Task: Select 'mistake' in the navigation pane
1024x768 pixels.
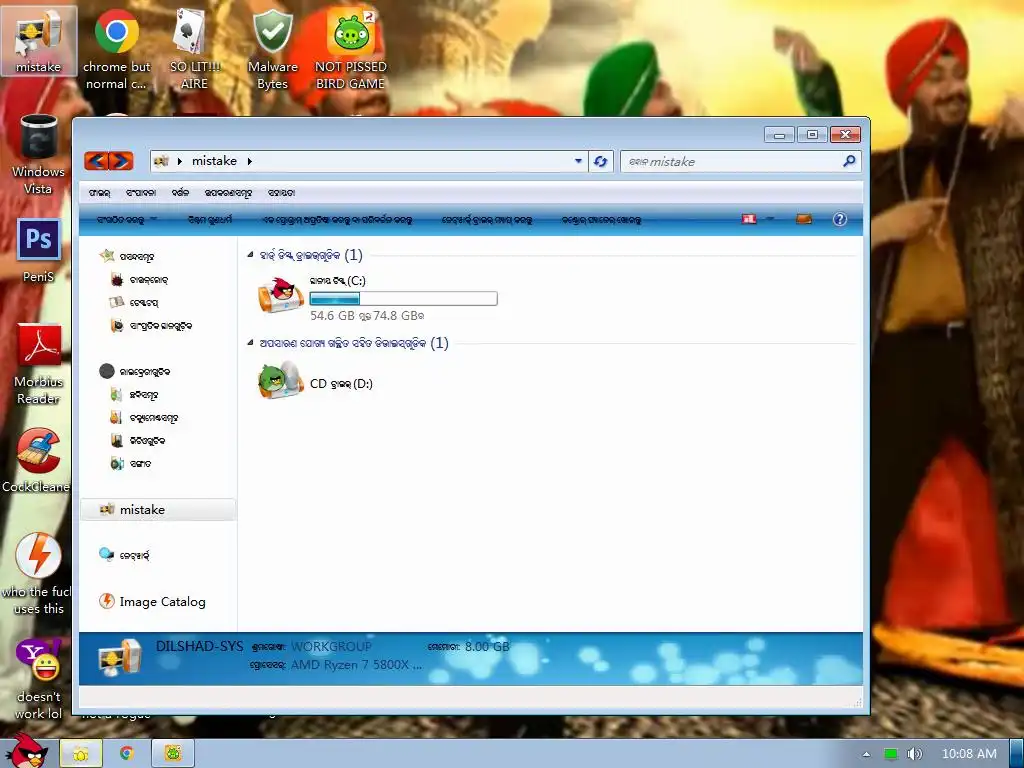Action: point(157,509)
